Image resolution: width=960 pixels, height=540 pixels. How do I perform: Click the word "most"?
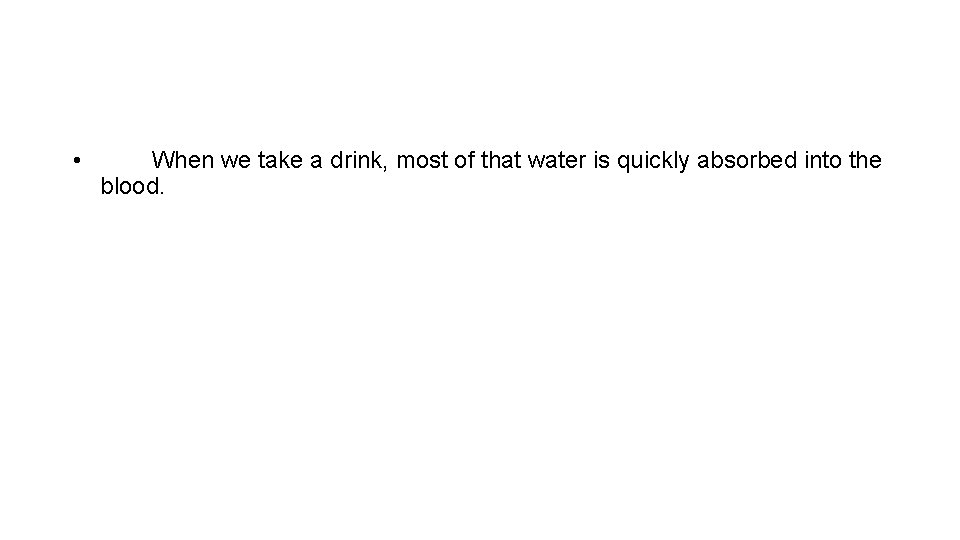coord(422,161)
